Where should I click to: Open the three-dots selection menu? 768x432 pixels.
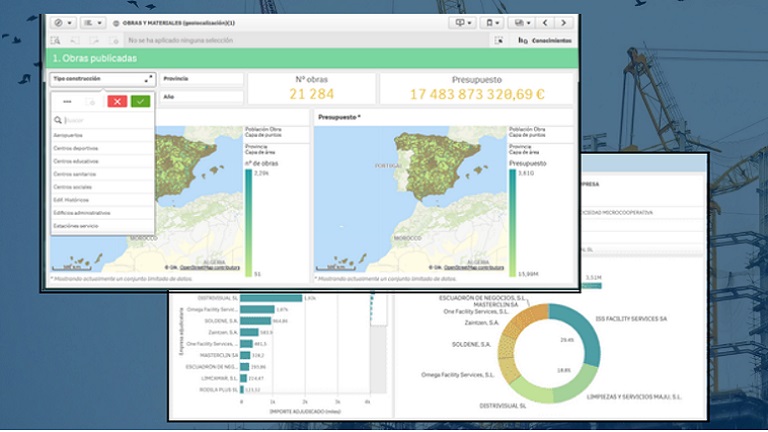[67, 101]
